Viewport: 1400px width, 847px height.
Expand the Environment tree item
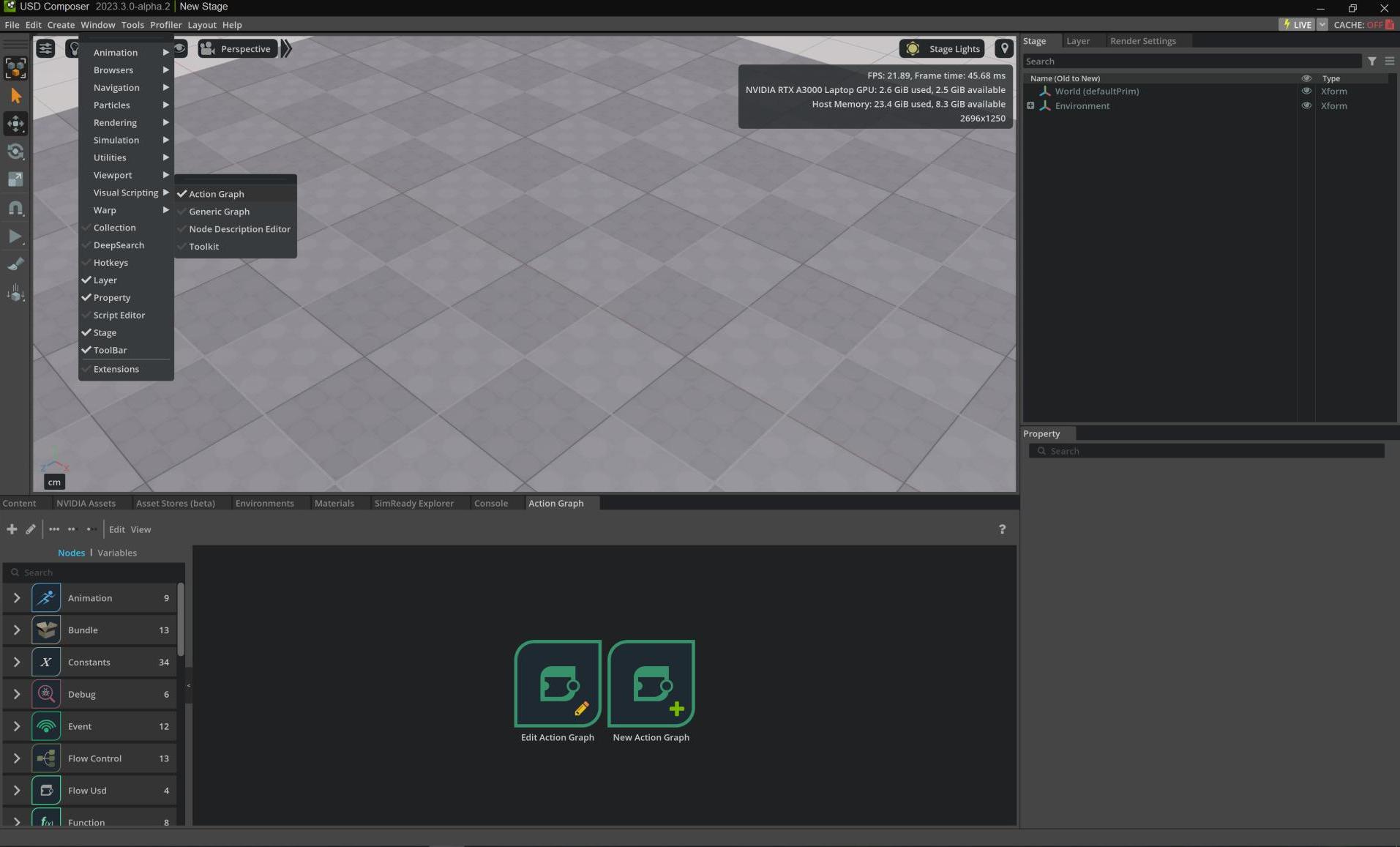1030,106
